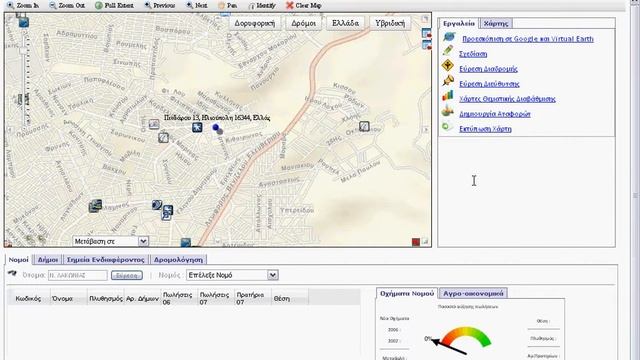The image size is (640, 360).
Task: Click the pencil Σχεδίαση icon
Action: (x=448, y=51)
